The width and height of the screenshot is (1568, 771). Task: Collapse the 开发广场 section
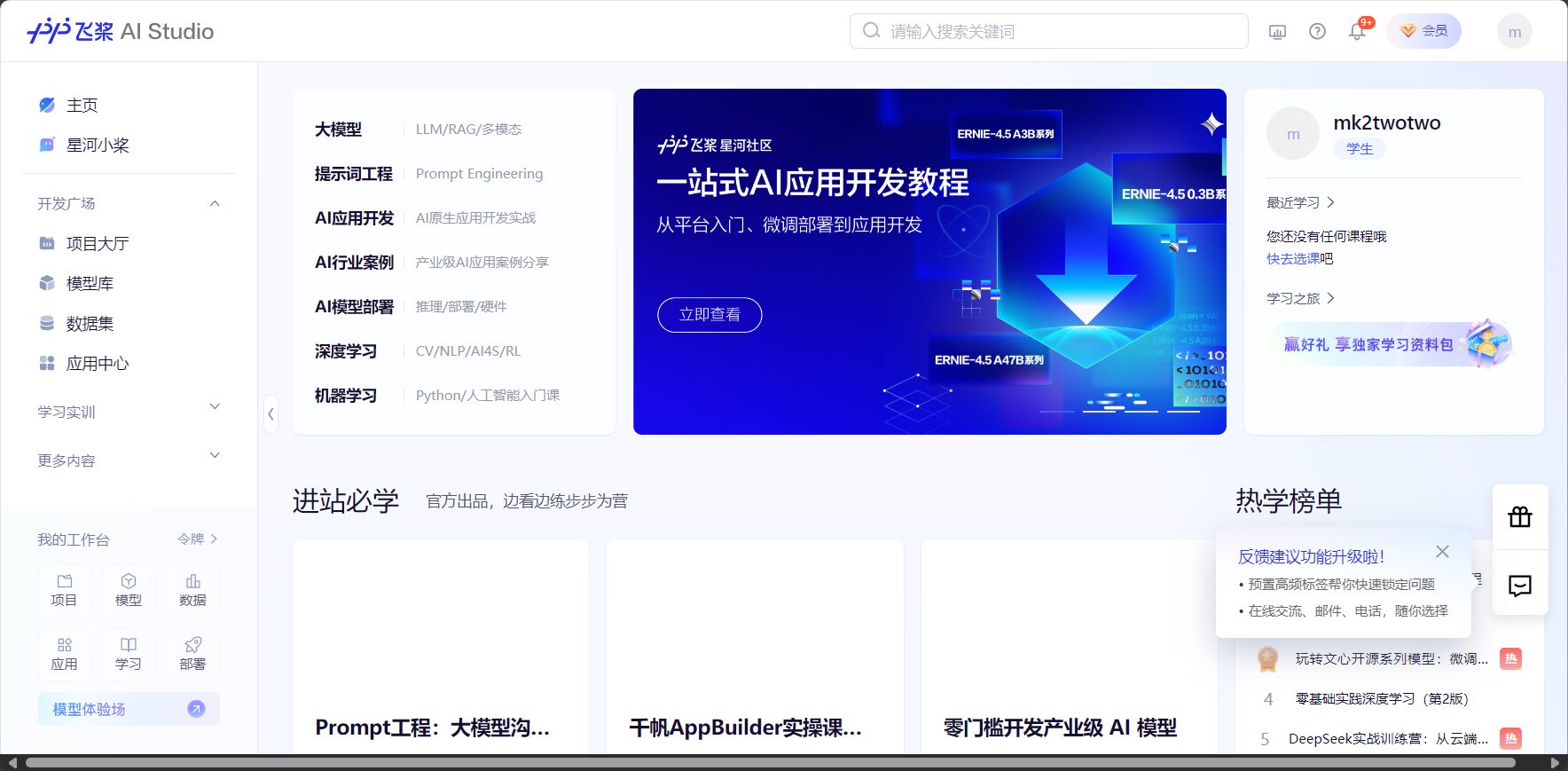pyautogui.click(x=214, y=203)
